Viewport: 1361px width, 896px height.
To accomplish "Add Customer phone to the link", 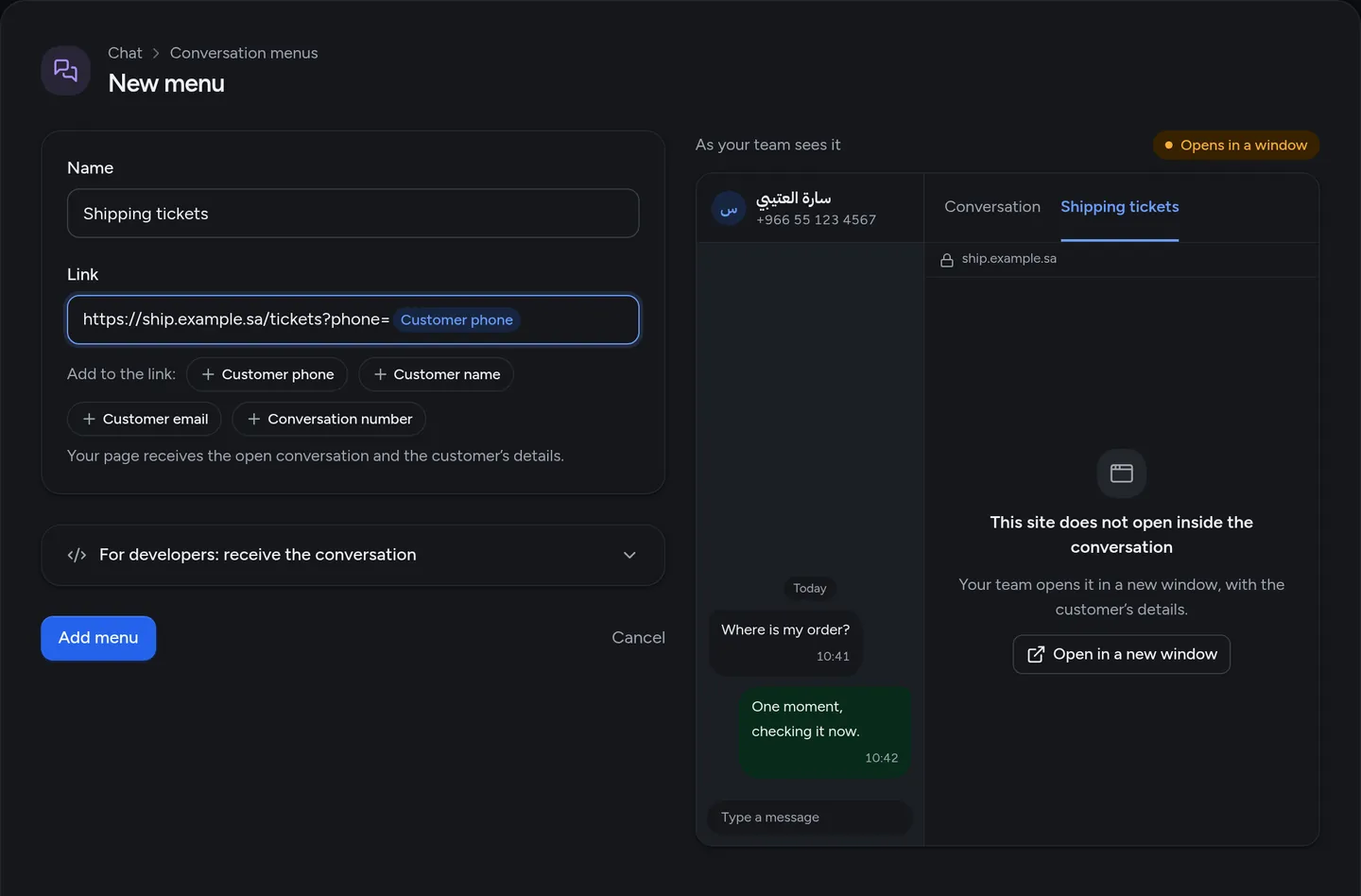I will coord(267,374).
